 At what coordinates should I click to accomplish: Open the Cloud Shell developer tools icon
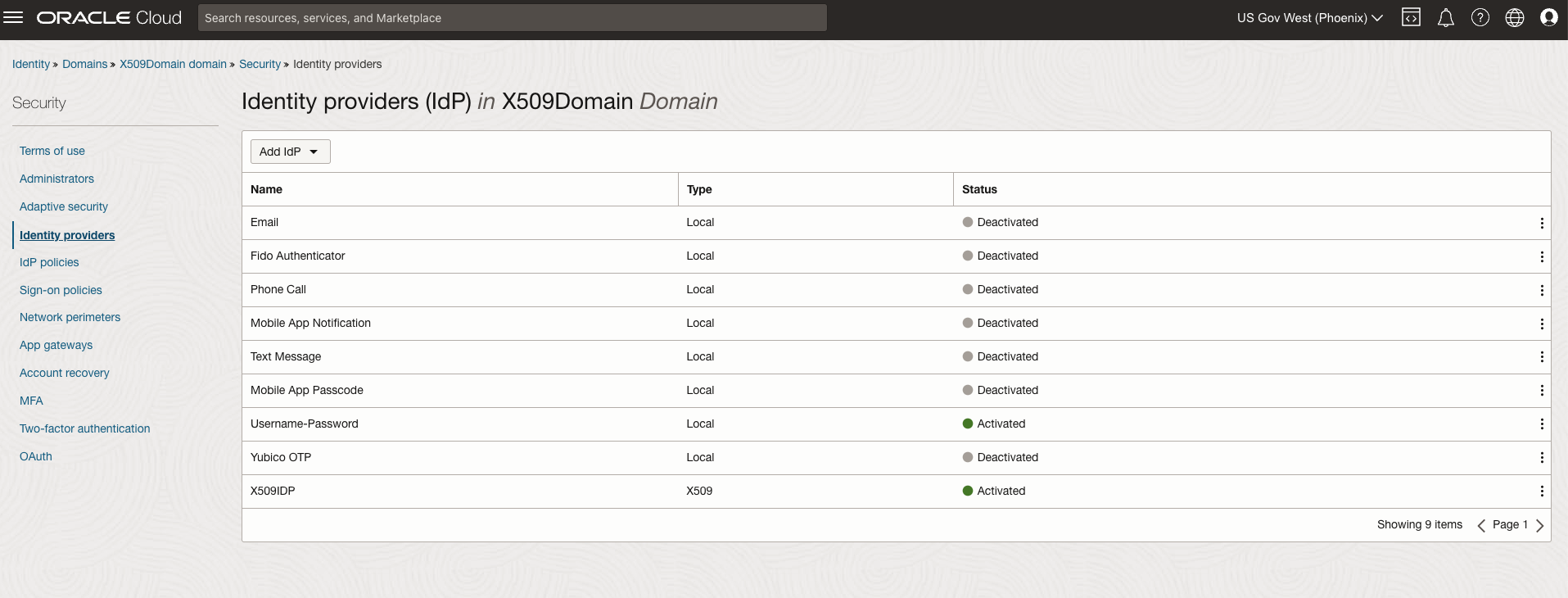click(1411, 17)
